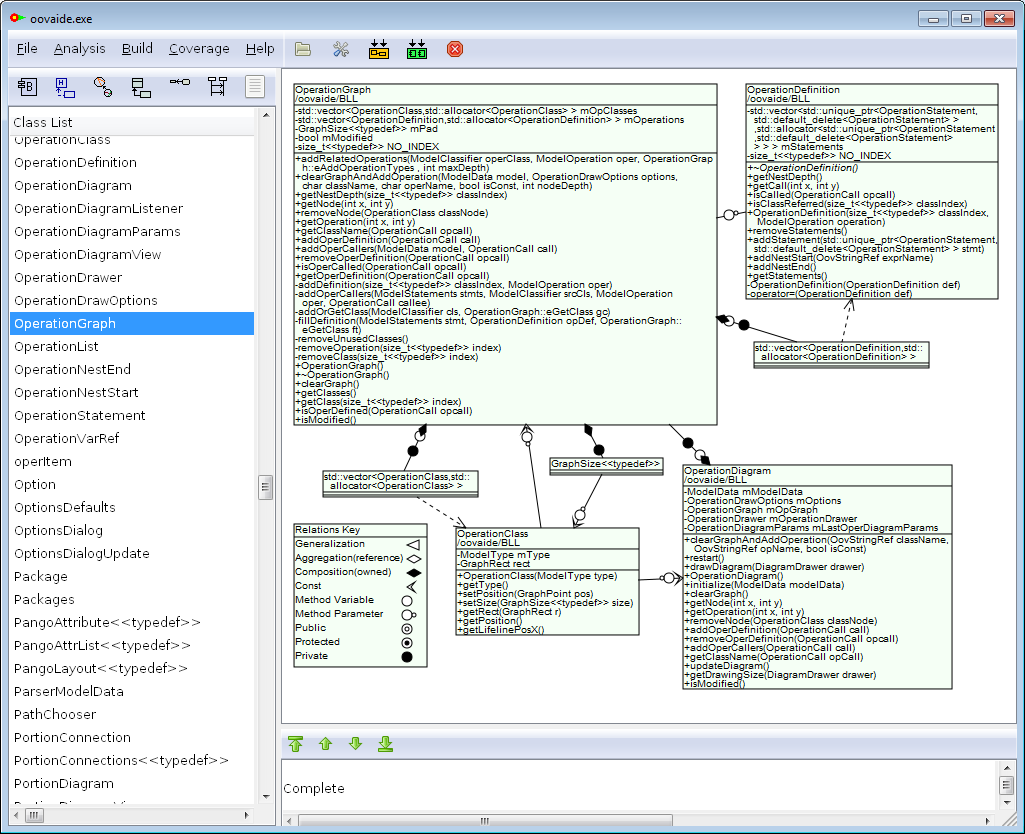This screenshot has height=834, width=1025.
Task: Open the journal list icon
Action: point(255,87)
